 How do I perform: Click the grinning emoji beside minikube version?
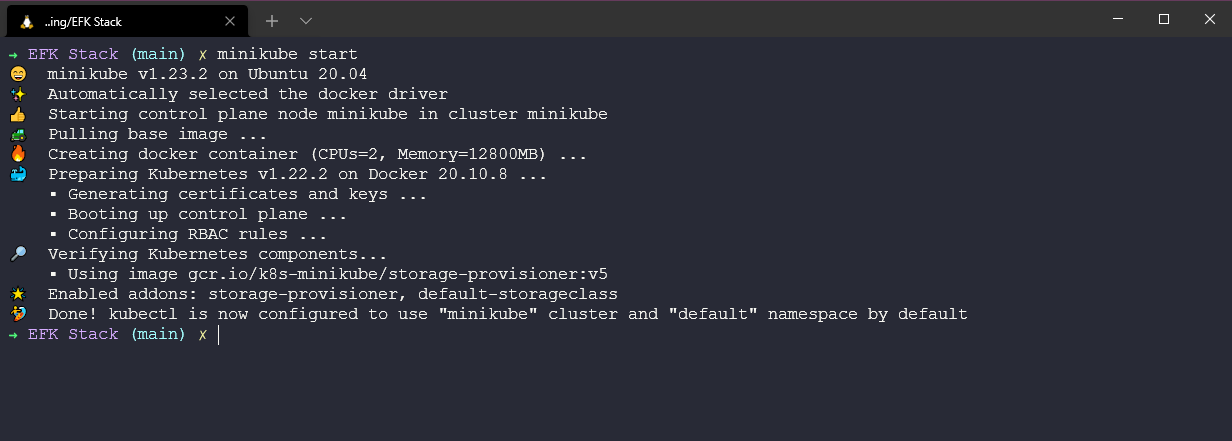(x=18, y=74)
